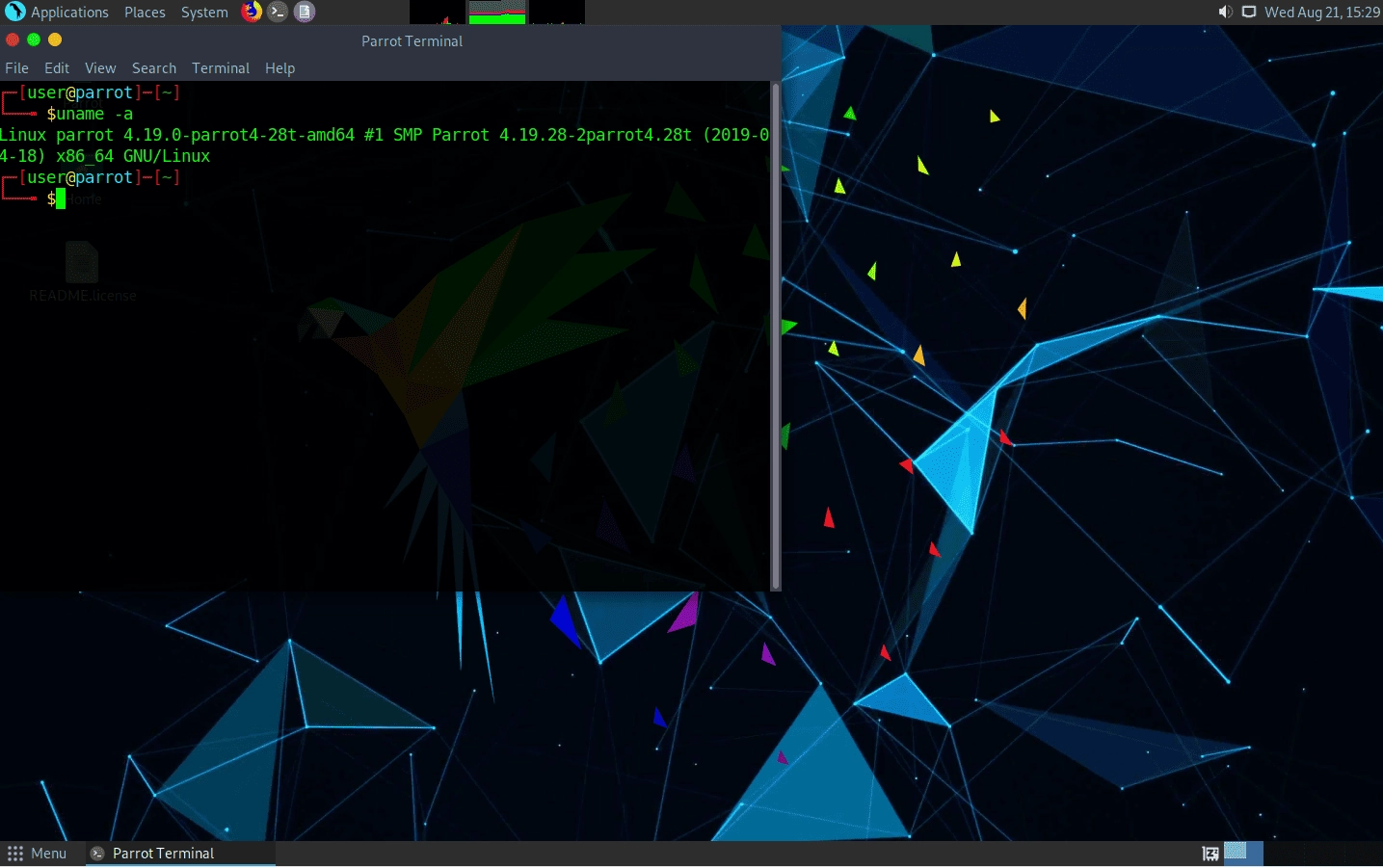Click the volume speaker icon

(1225, 12)
